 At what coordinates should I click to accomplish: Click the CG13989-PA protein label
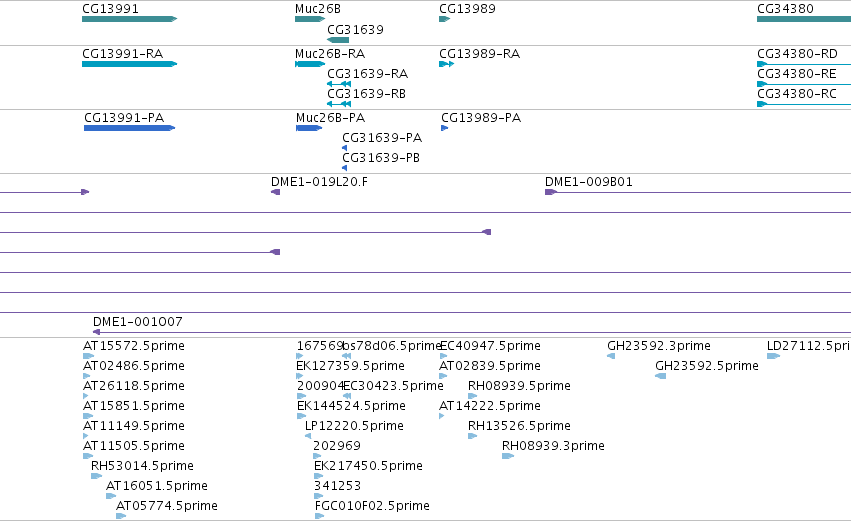click(x=481, y=118)
